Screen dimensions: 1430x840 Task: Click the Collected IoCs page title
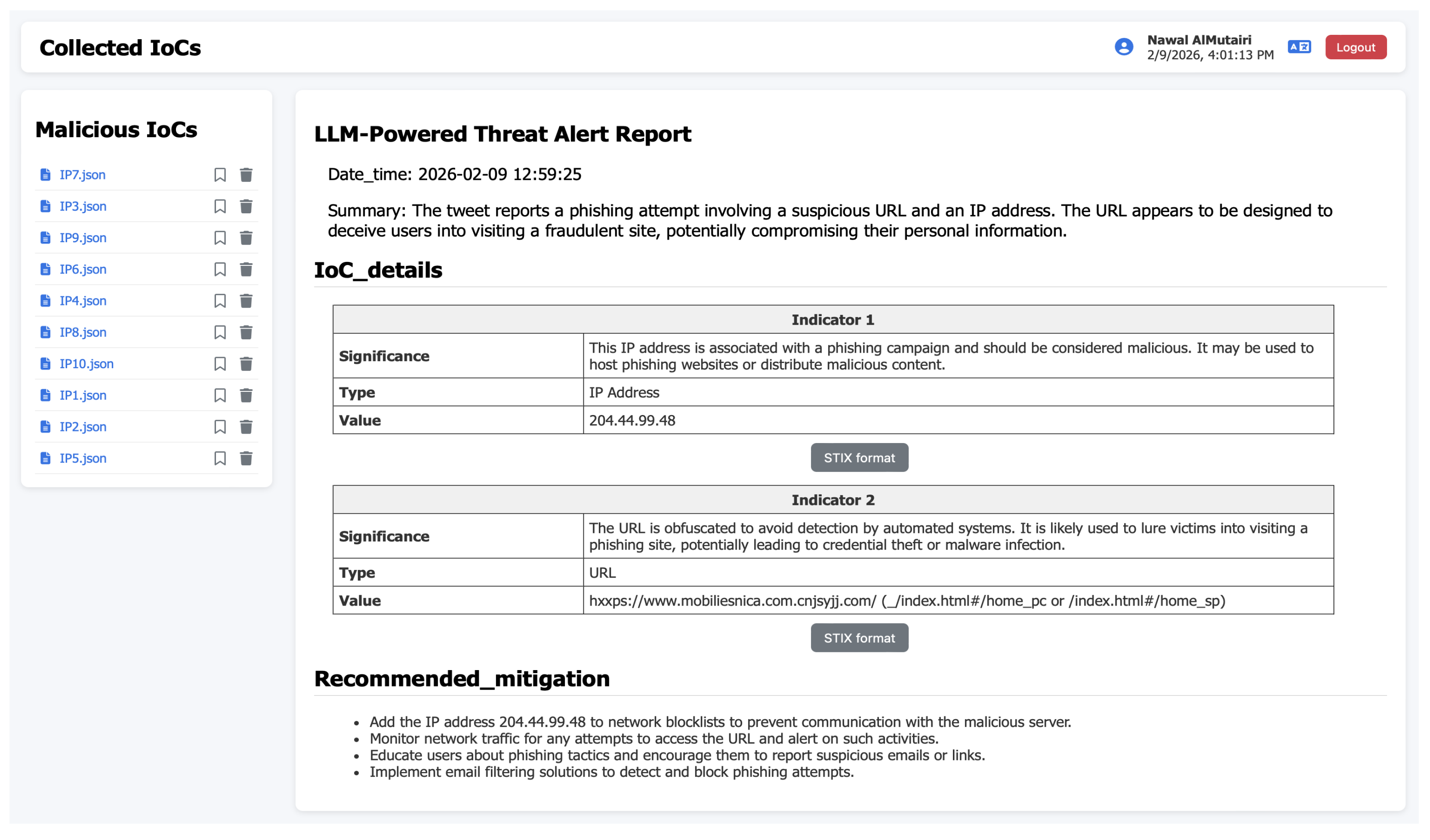tap(120, 48)
